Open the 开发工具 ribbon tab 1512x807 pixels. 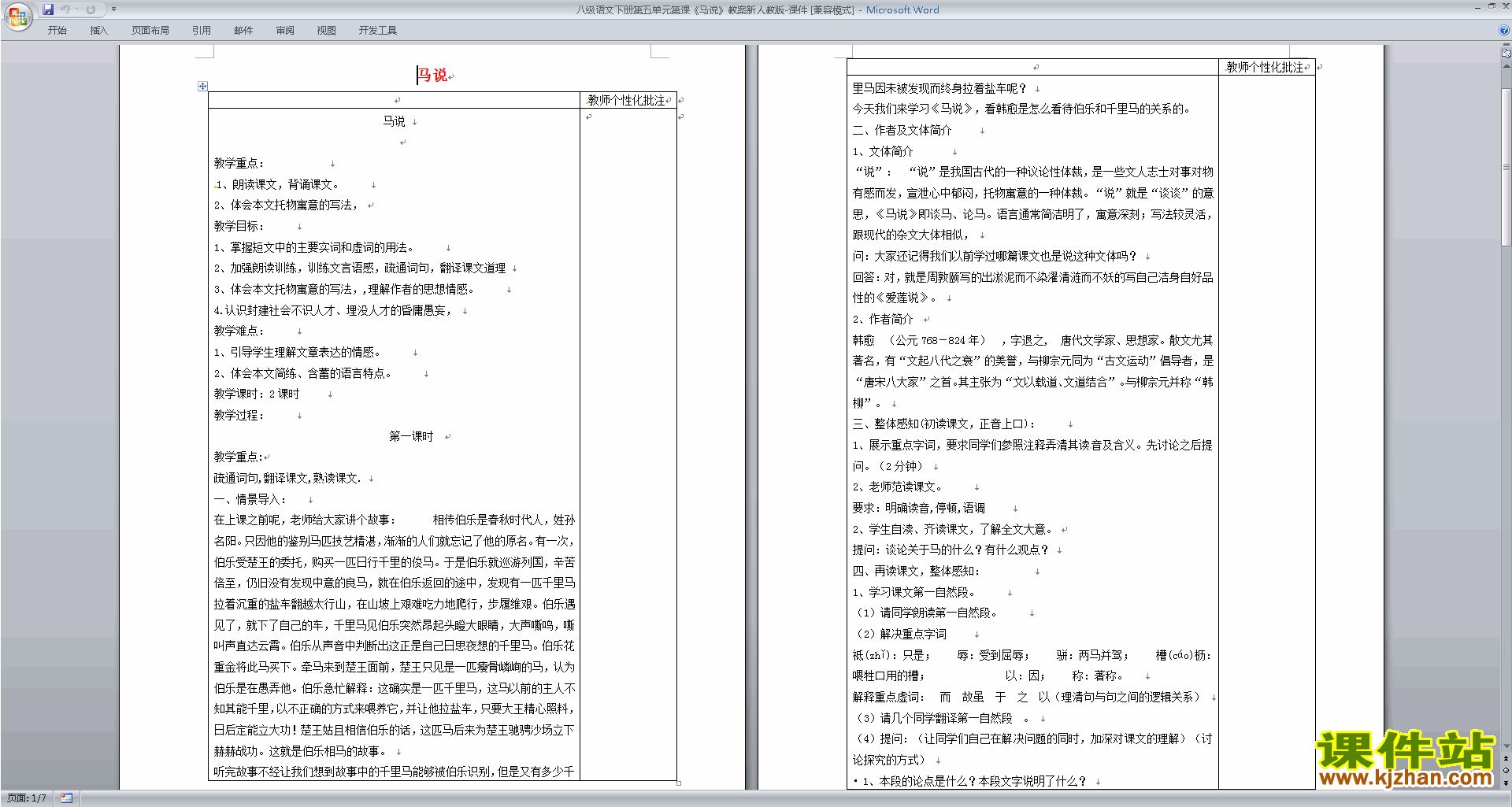(377, 31)
